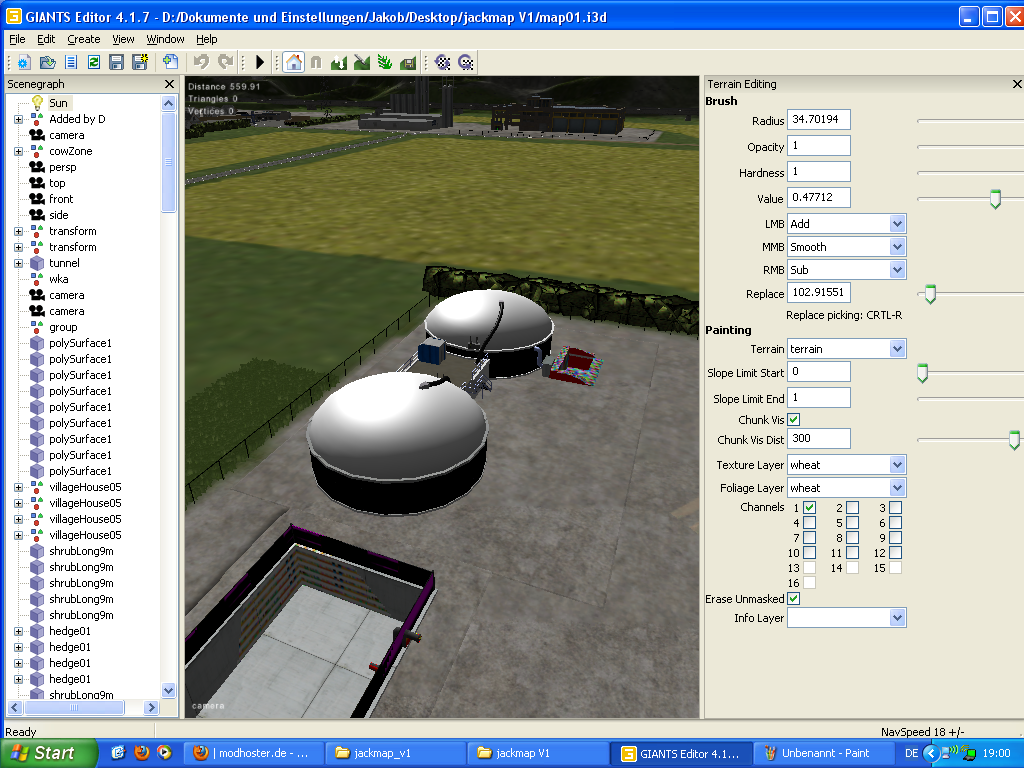This screenshot has width=1024, height=768.
Task: Check Channel 5 checkbox
Action: coord(853,522)
